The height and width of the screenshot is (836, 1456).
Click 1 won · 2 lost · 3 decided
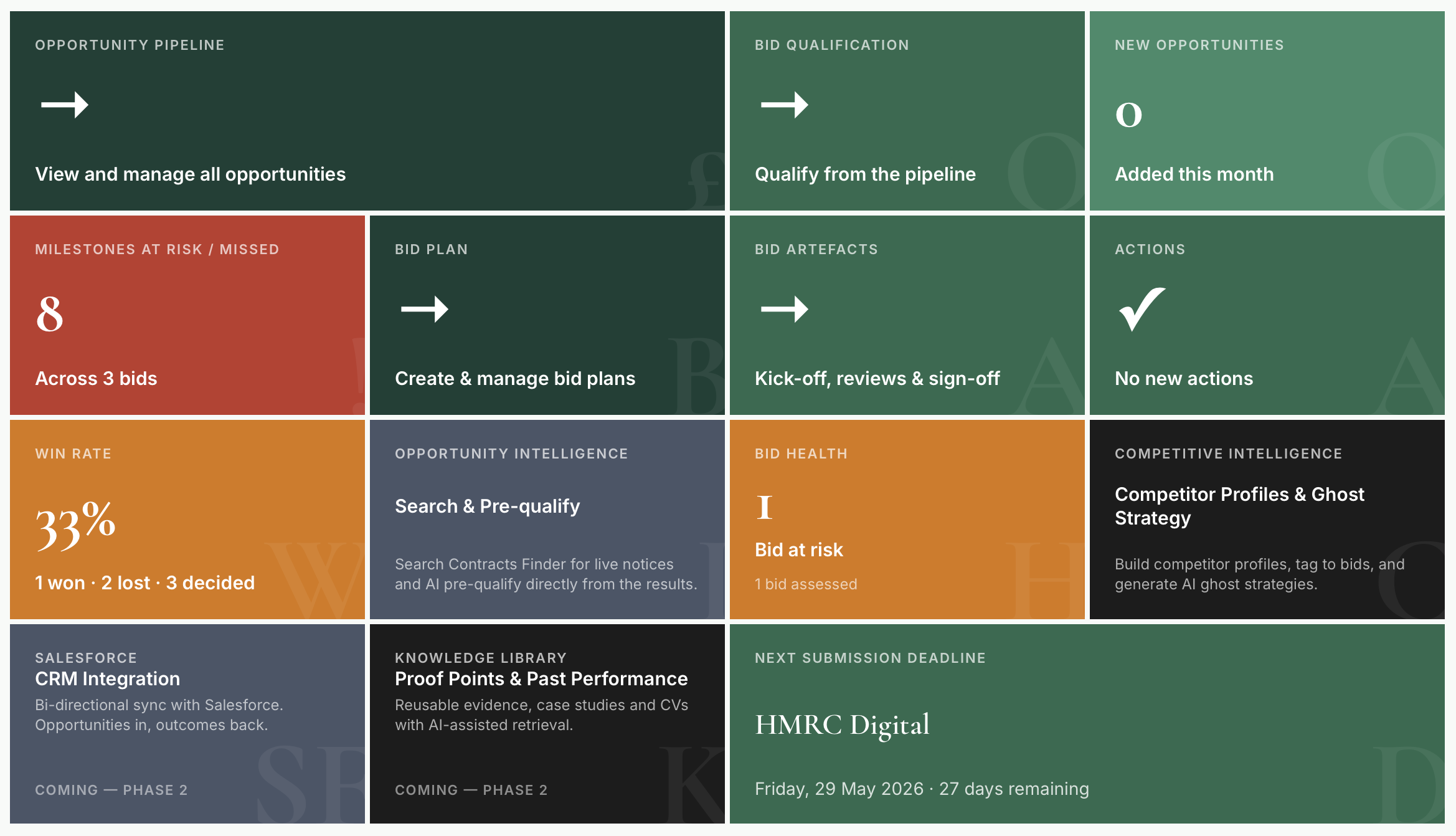(145, 582)
